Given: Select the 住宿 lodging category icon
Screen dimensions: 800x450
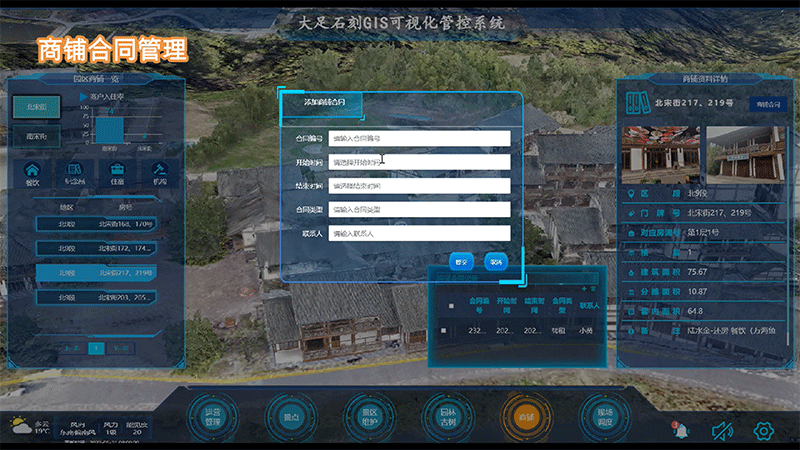Looking at the screenshot, I should pos(118,173).
